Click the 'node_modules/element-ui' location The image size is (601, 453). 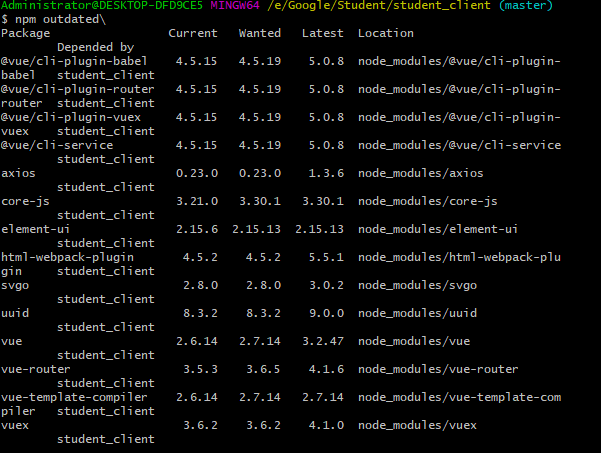click(438, 229)
